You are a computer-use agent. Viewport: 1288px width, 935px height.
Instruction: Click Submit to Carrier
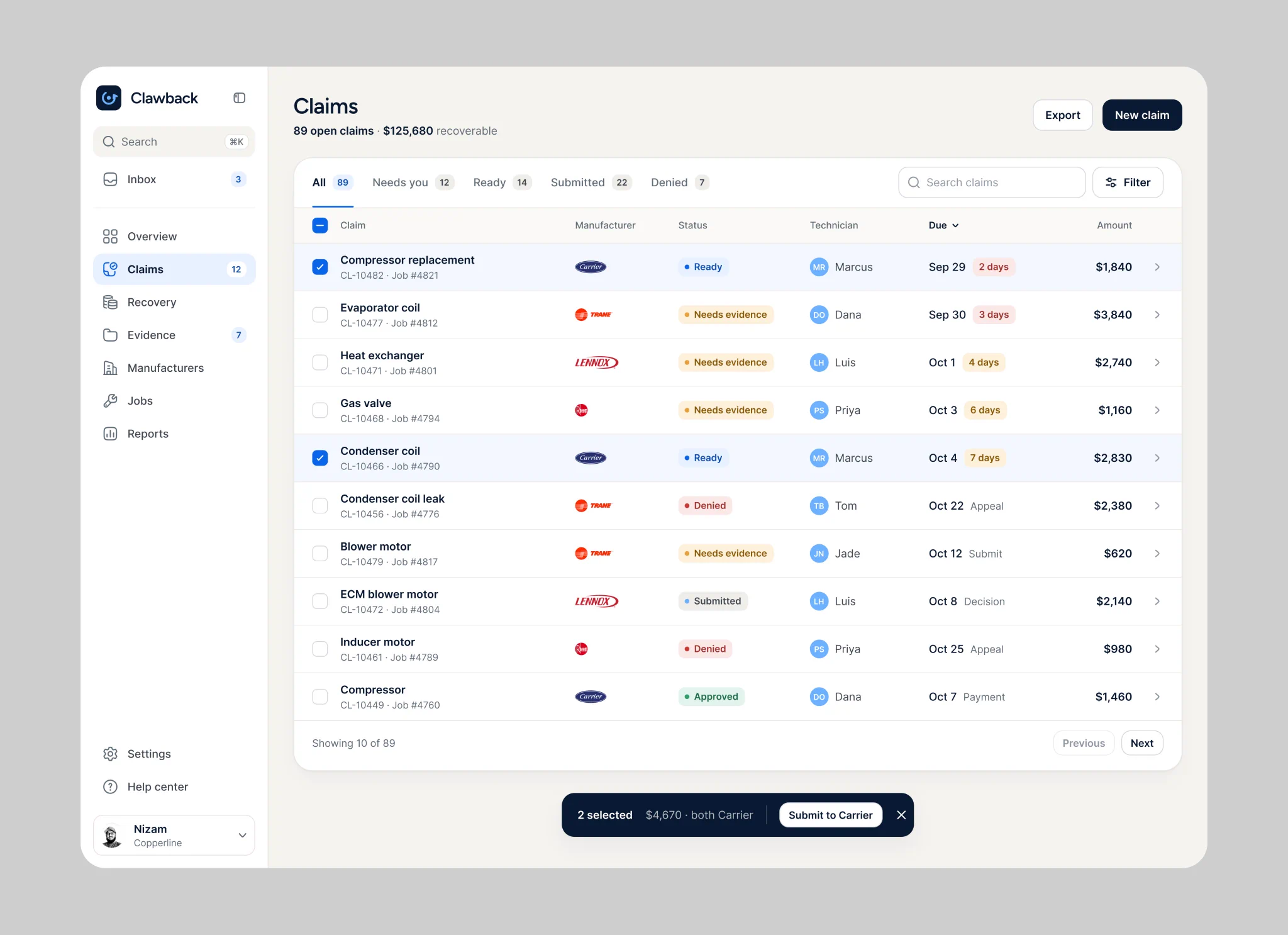point(831,815)
